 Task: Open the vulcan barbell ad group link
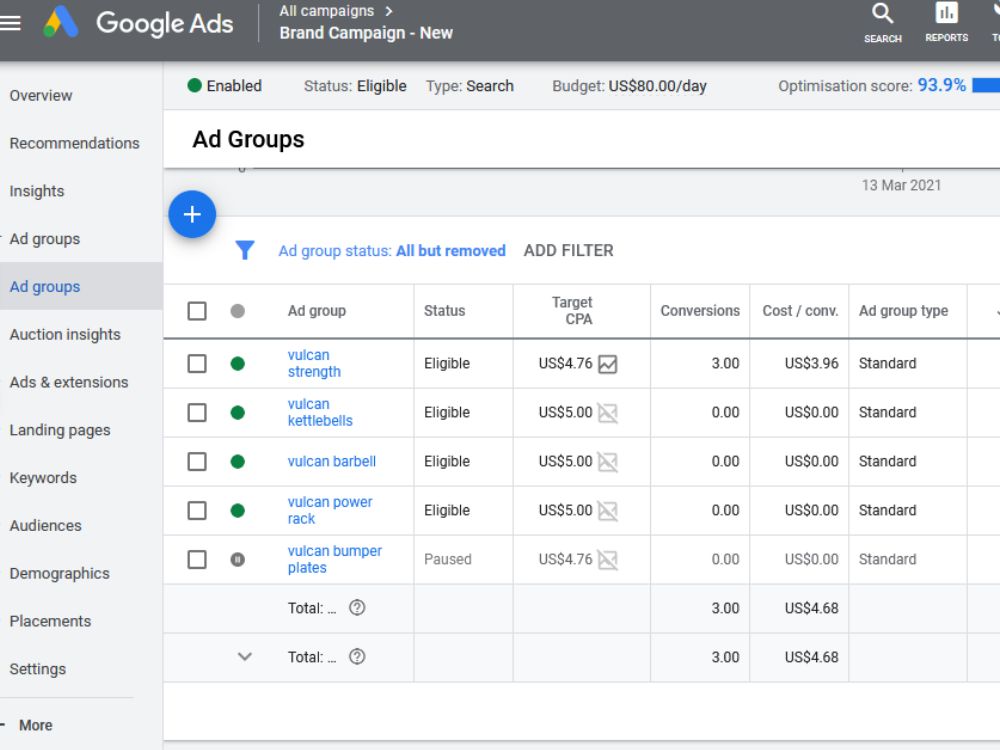[x=332, y=461]
